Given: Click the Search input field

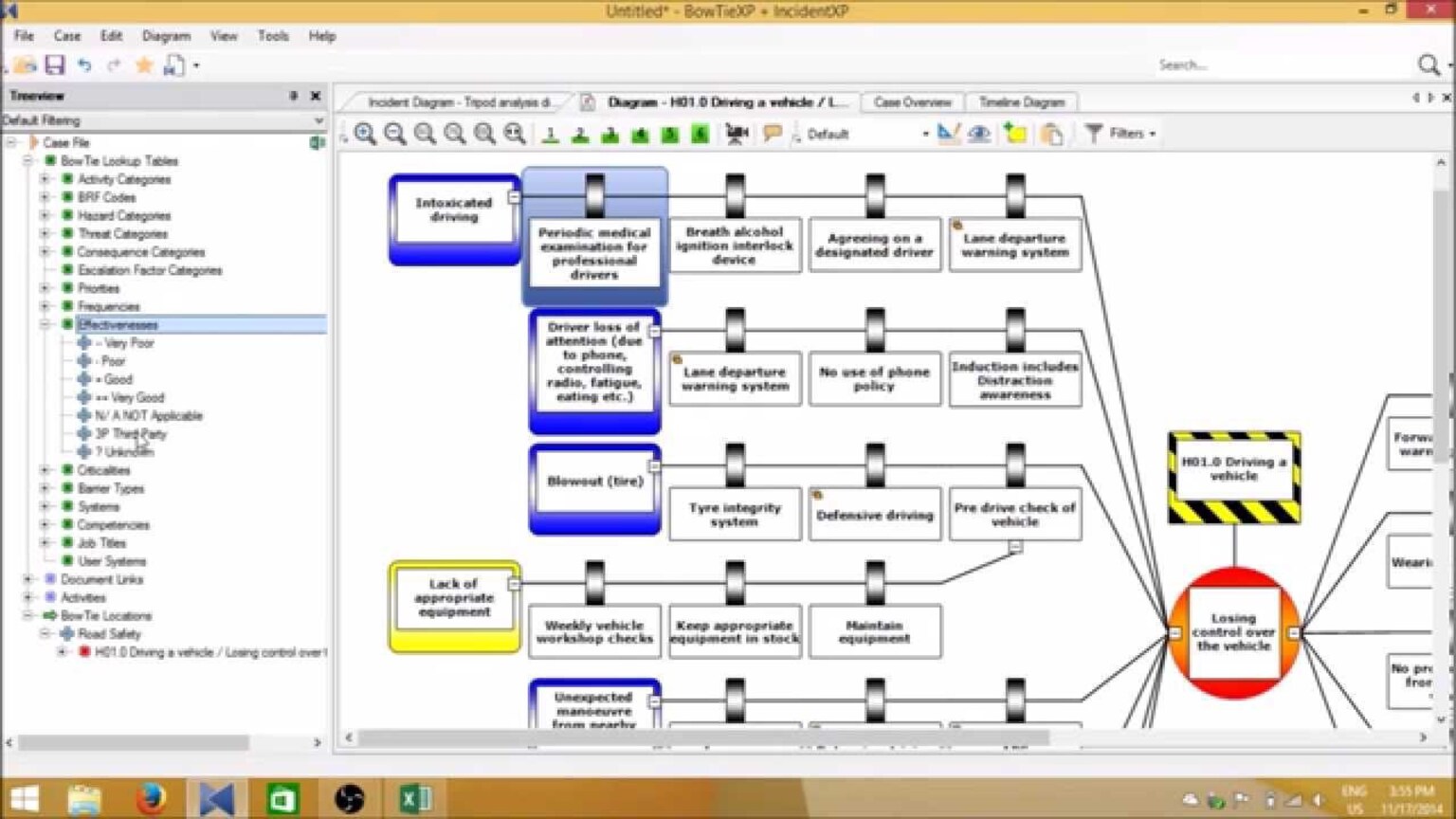Looking at the screenshot, I should [x=1280, y=65].
